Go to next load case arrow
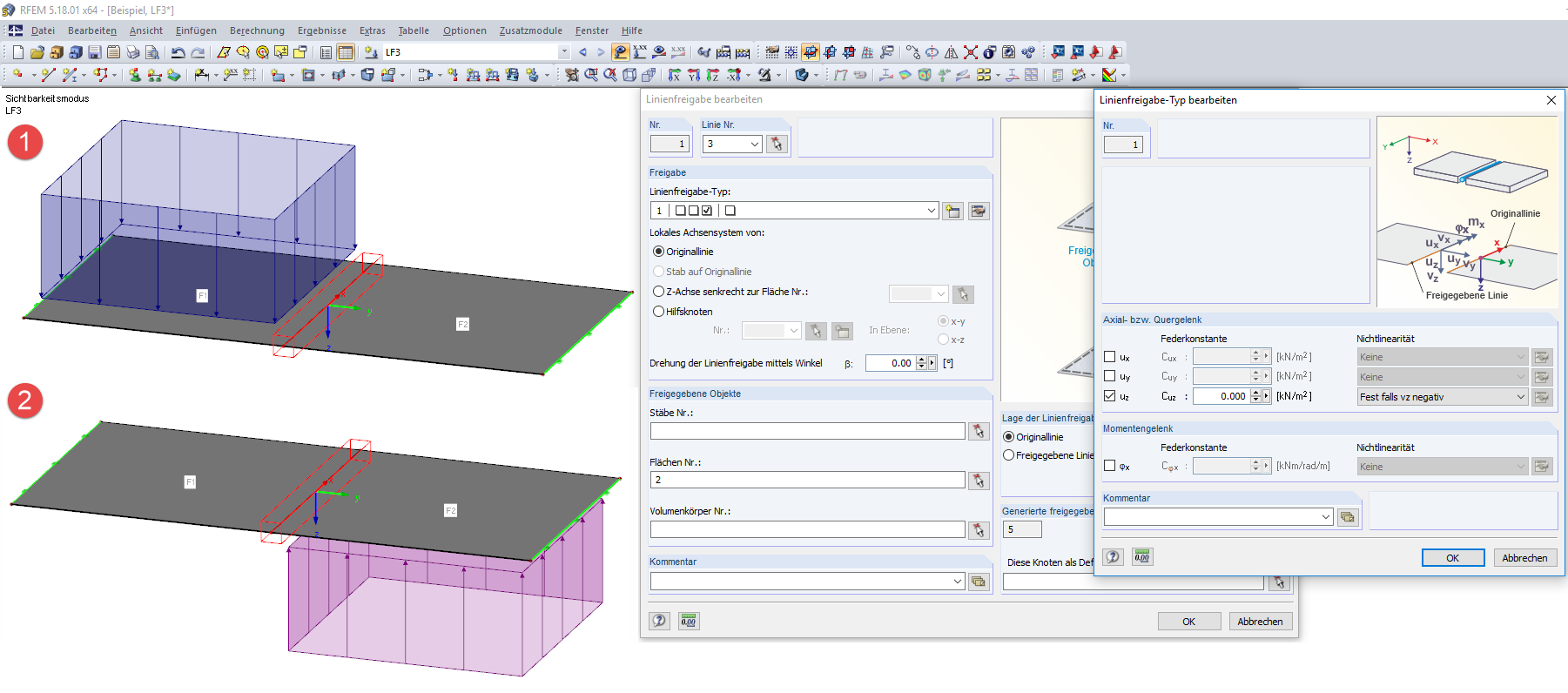 [x=601, y=52]
